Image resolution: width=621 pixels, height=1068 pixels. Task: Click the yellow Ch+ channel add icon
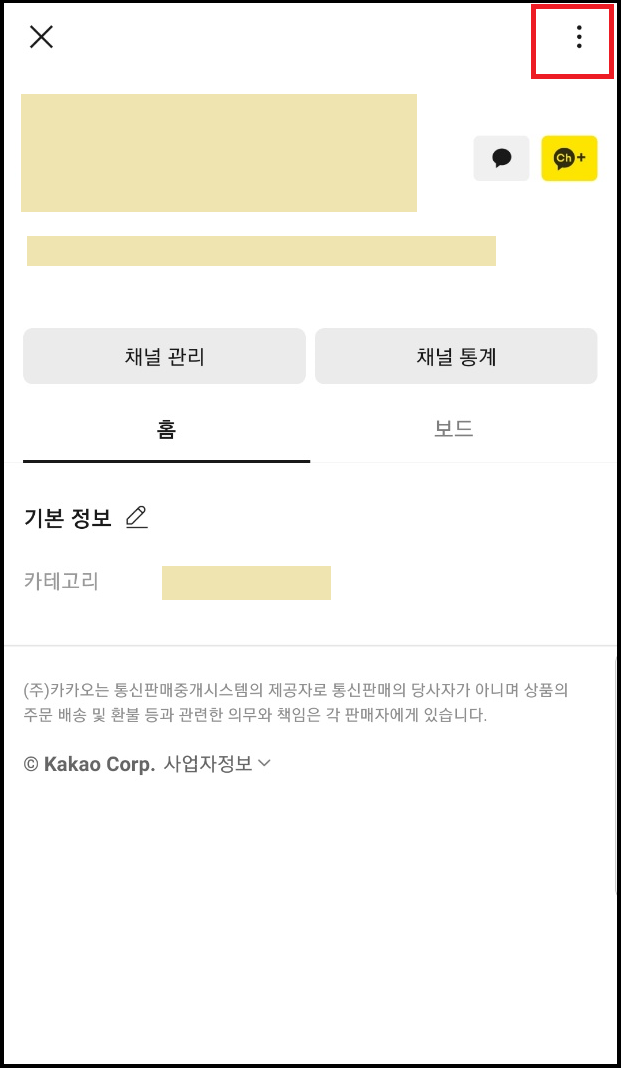coord(569,158)
